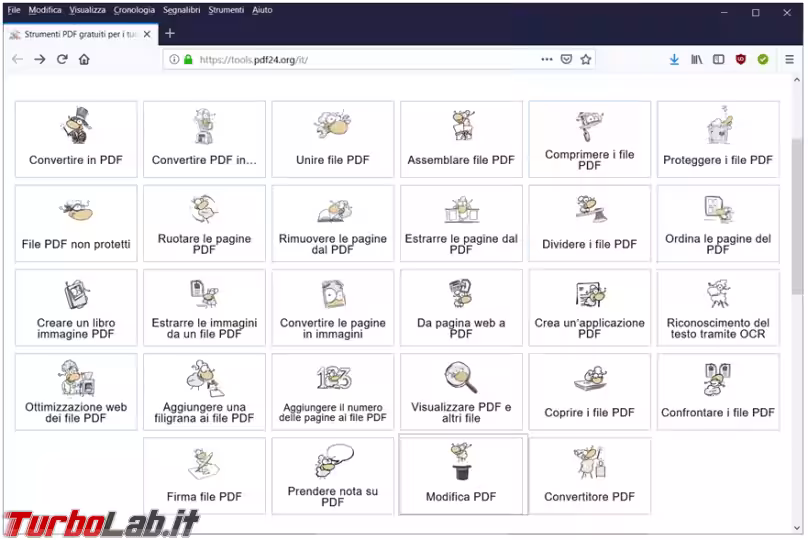The height and width of the screenshot is (540, 808).
Task: Choose Creare un libro immagine PDF
Action: pyautogui.click(x=76, y=308)
